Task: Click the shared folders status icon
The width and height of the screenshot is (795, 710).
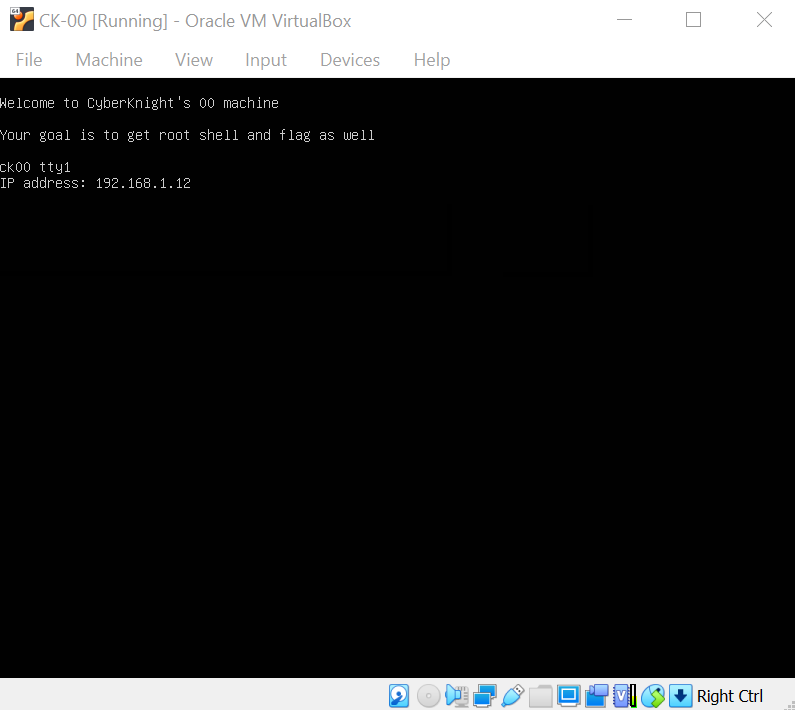Action: (541, 696)
